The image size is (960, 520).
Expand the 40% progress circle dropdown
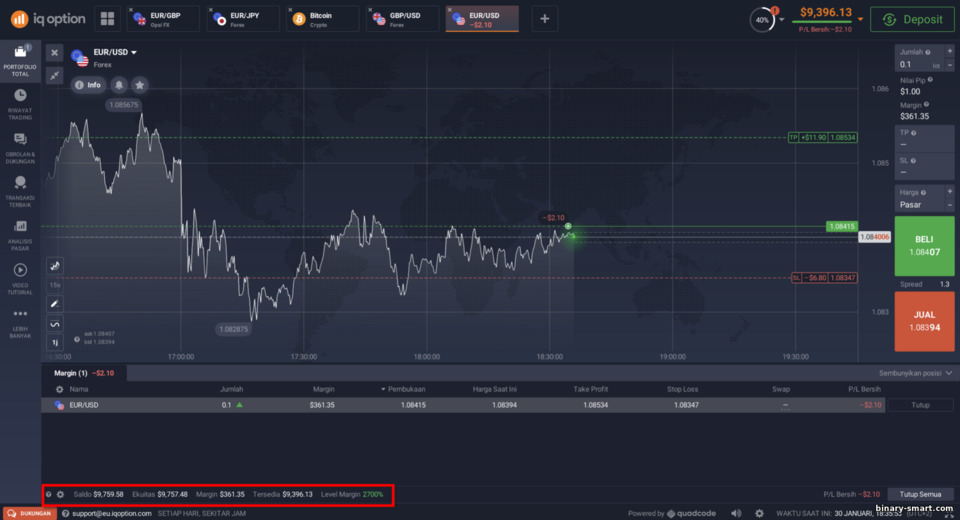click(x=782, y=20)
